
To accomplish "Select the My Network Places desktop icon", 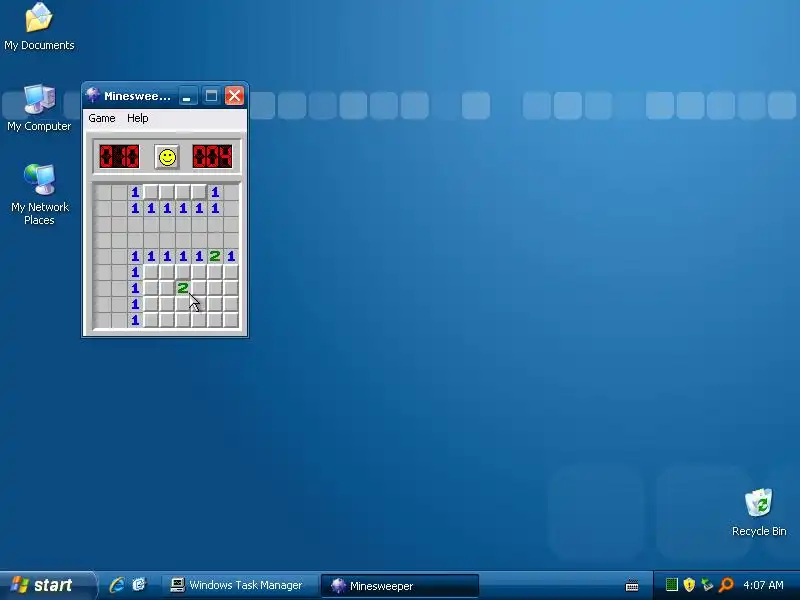I will pyautogui.click(x=39, y=195).
